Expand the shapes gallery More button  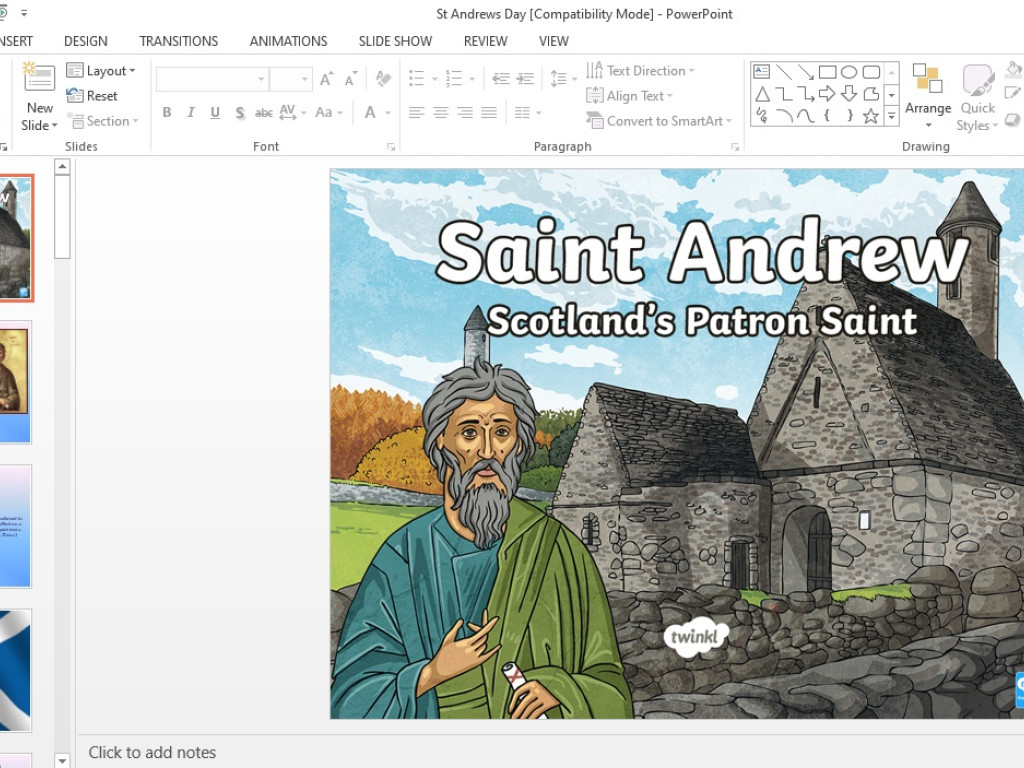(891, 116)
